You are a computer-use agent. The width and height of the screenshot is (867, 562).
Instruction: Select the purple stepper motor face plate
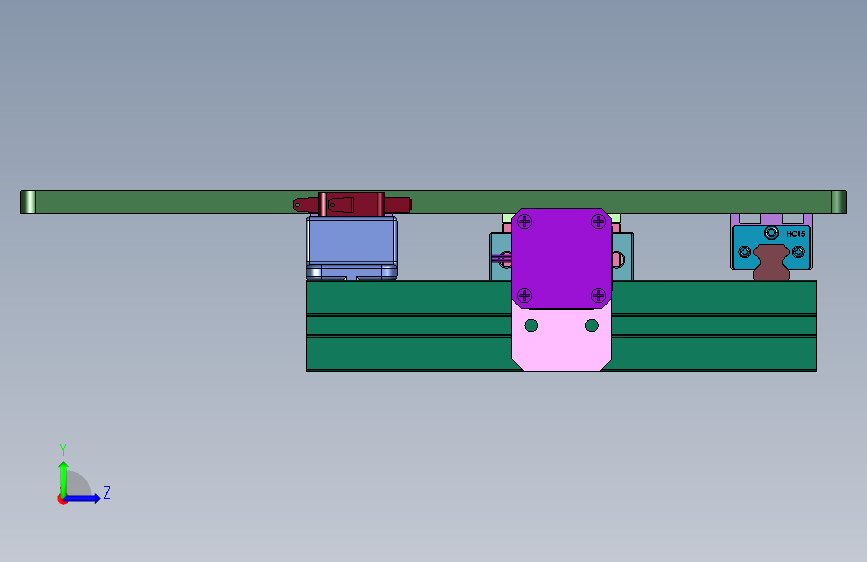[x=561, y=258]
